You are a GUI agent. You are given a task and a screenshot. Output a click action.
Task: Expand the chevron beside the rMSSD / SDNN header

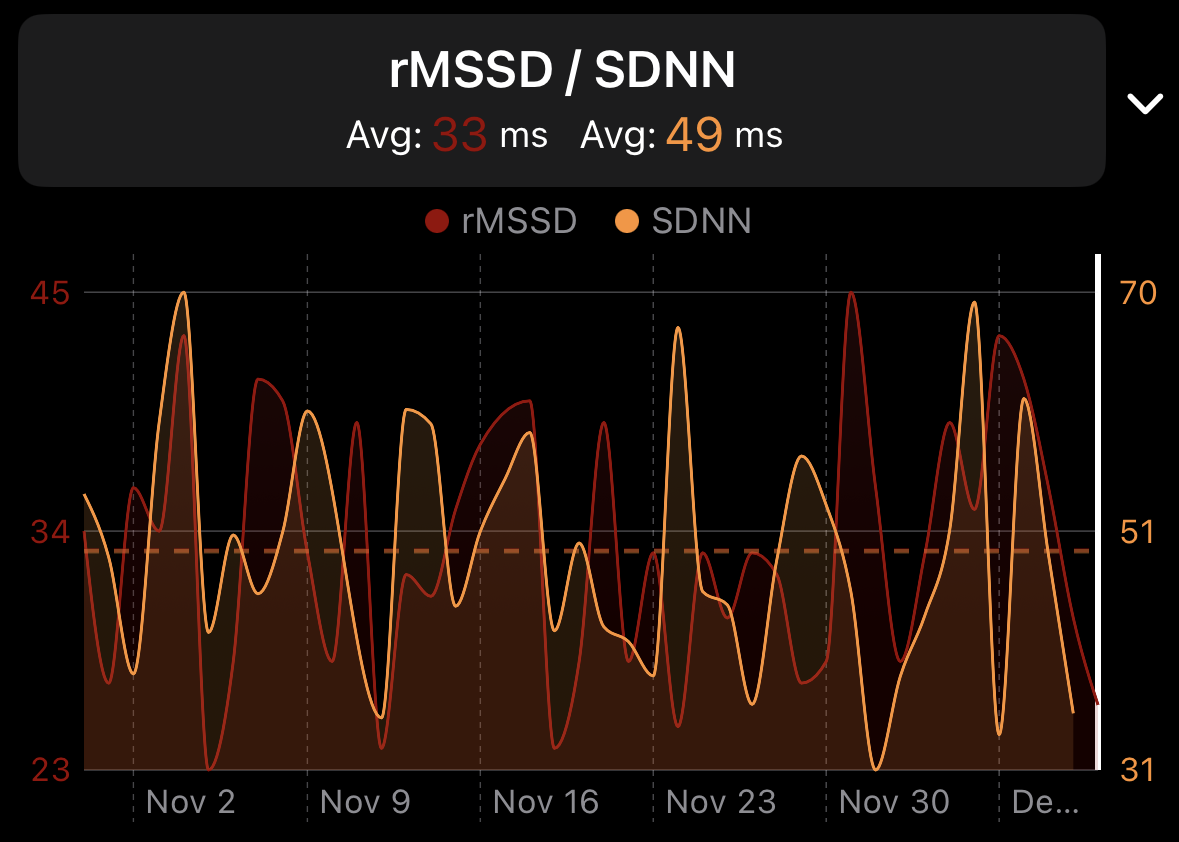tap(1144, 103)
